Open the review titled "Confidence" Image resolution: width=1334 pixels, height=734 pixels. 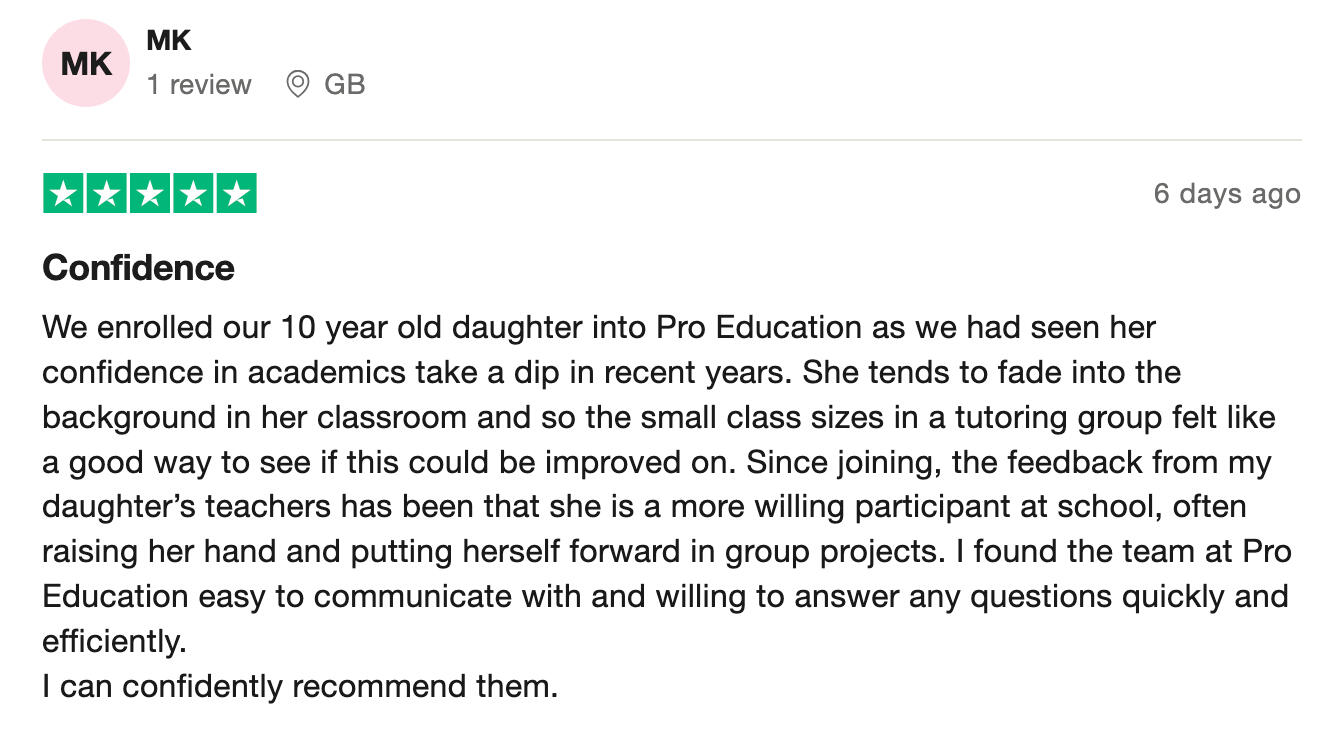(x=138, y=267)
